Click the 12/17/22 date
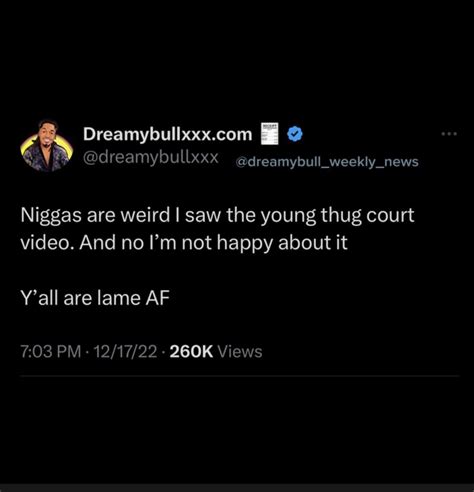The image size is (474, 492). pyautogui.click(x=125, y=352)
